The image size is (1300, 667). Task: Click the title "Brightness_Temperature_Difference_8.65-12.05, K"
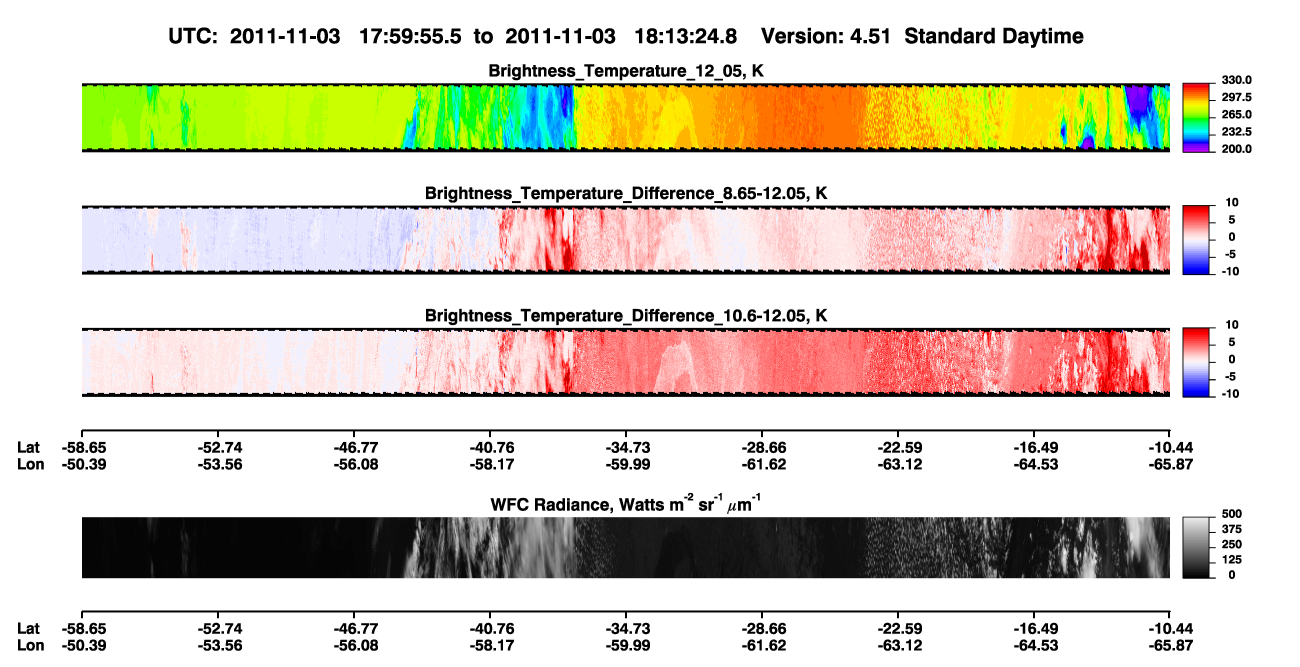(x=626, y=192)
